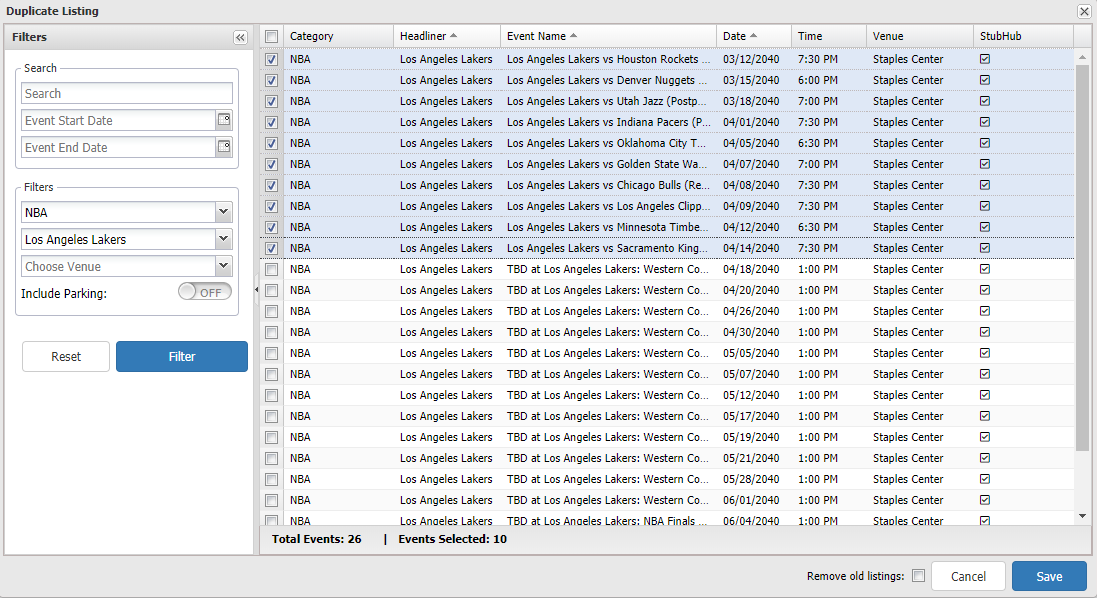1097x598 pixels.
Task: Check the 05/21/2040 TBD event row
Action: (x=271, y=458)
